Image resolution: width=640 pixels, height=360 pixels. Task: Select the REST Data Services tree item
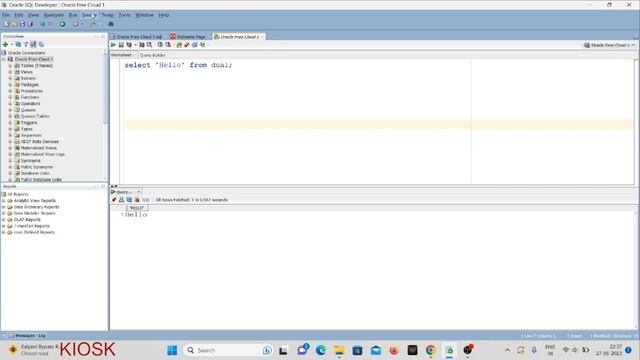(x=40, y=142)
